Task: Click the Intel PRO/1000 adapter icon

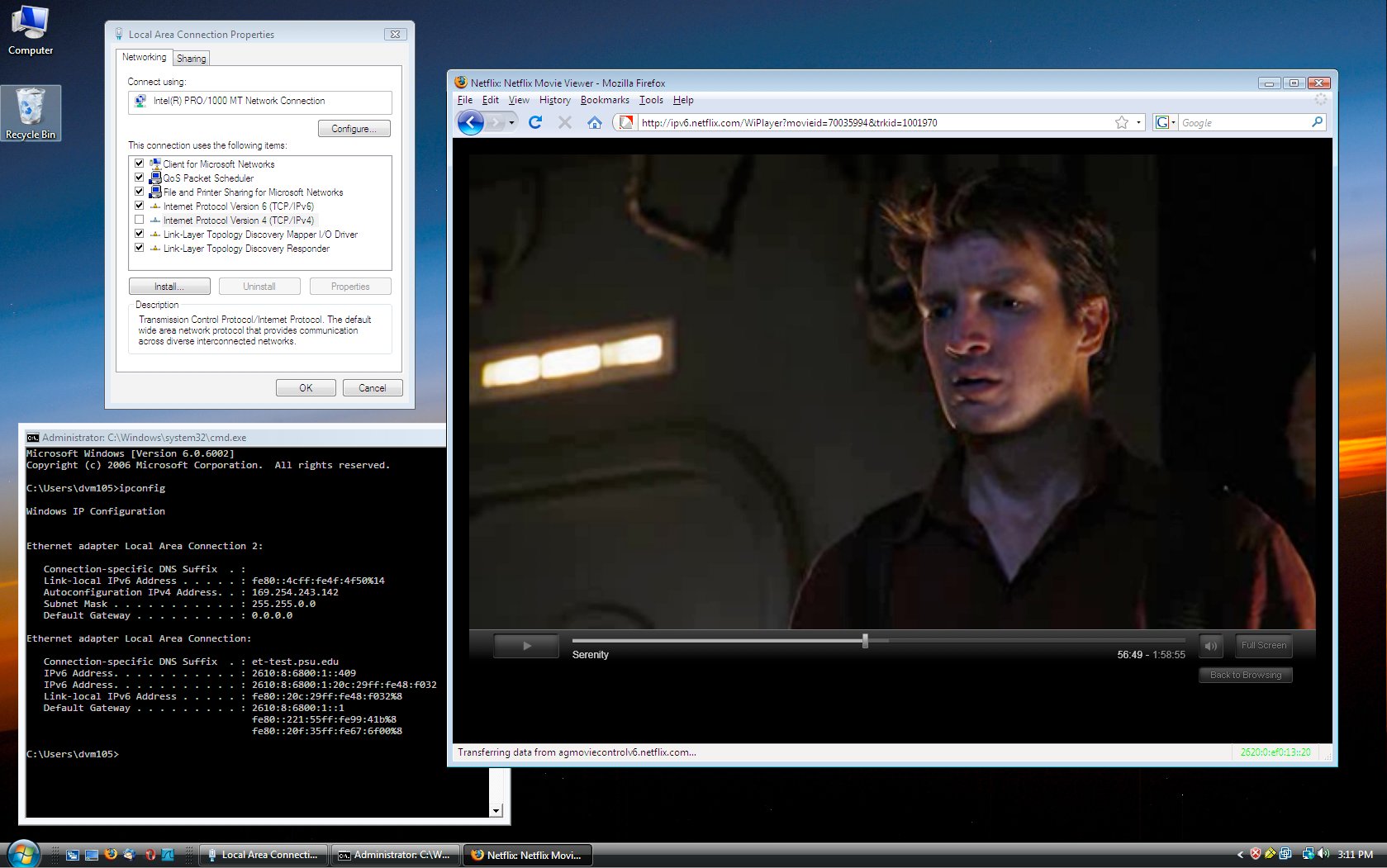Action: [x=140, y=101]
